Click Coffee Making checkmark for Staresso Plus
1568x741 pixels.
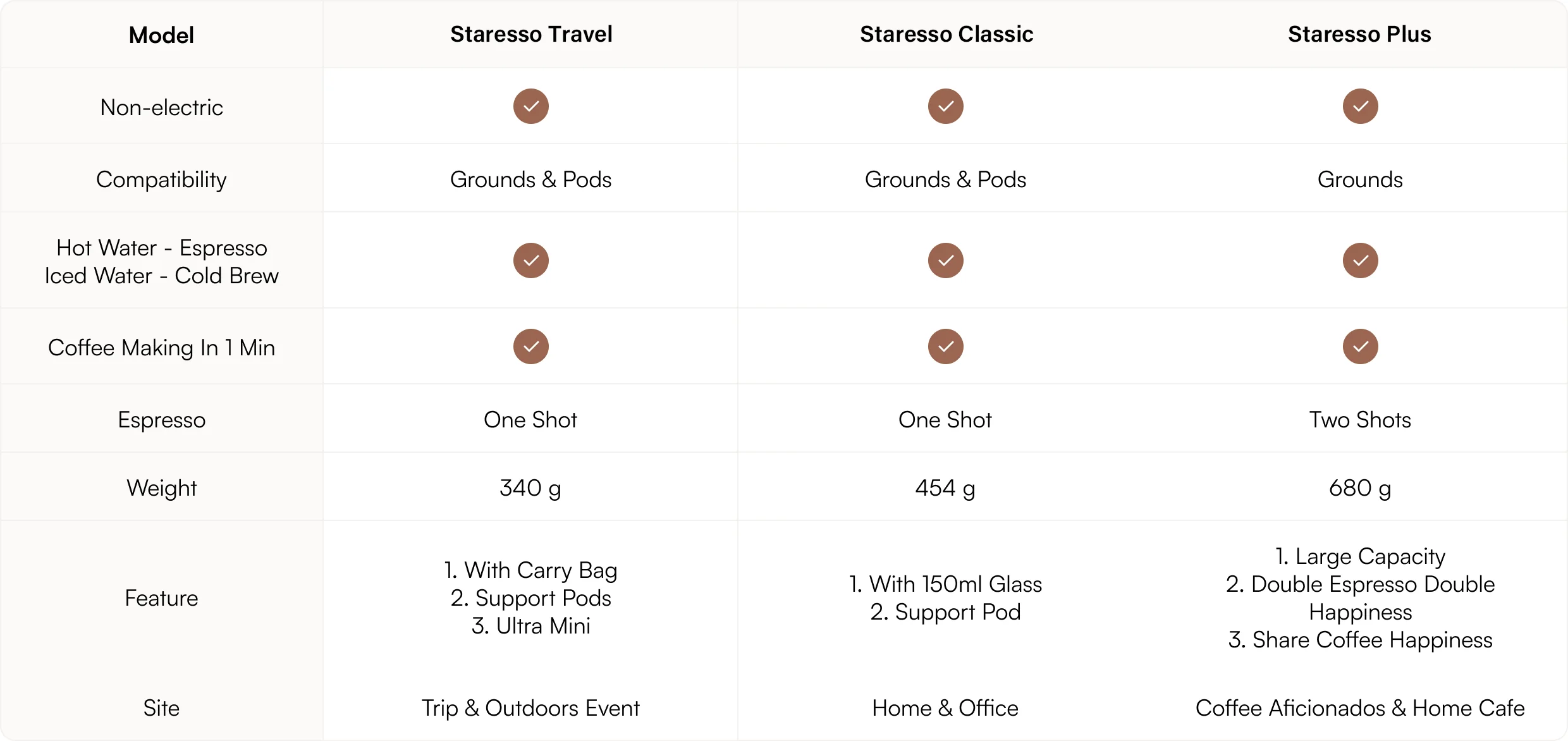tap(1360, 346)
